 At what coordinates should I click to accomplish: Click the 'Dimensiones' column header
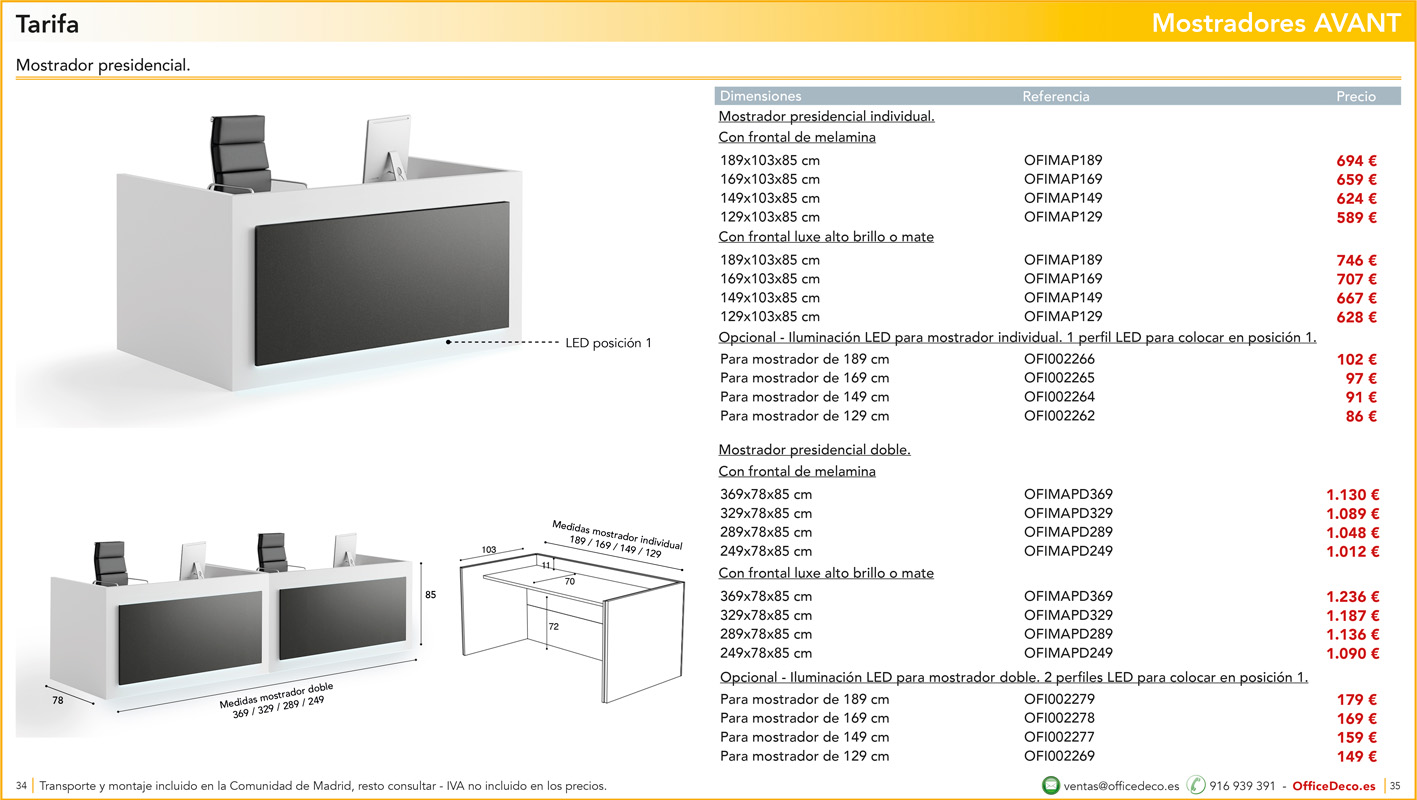pos(761,96)
